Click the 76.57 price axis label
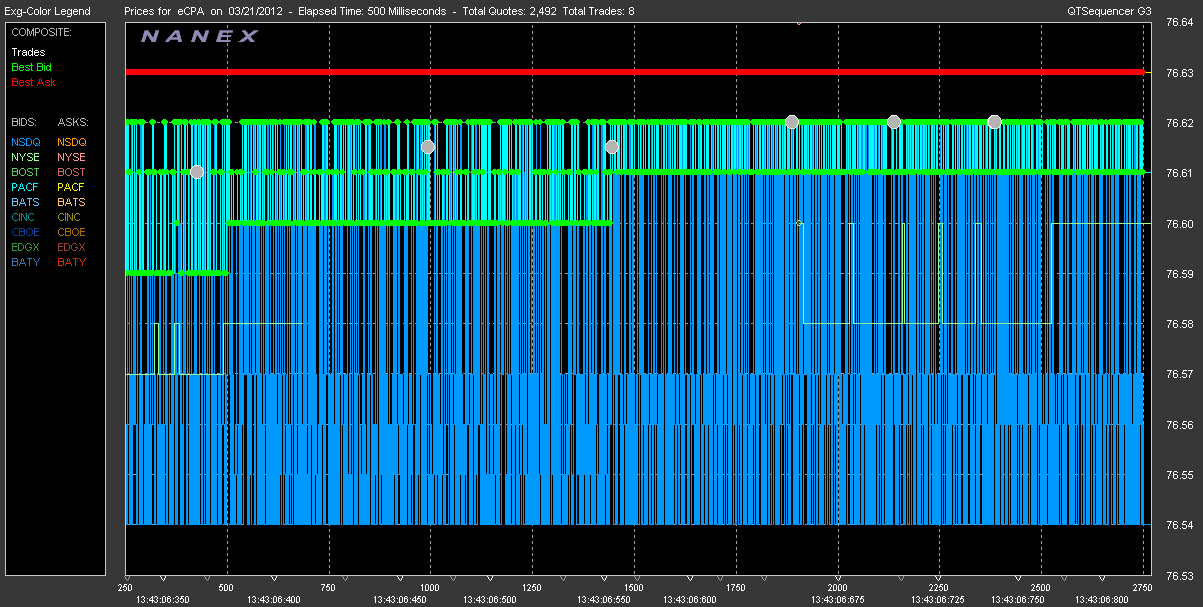This screenshot has height=607, width=1203. click(x=1180, y=374)
